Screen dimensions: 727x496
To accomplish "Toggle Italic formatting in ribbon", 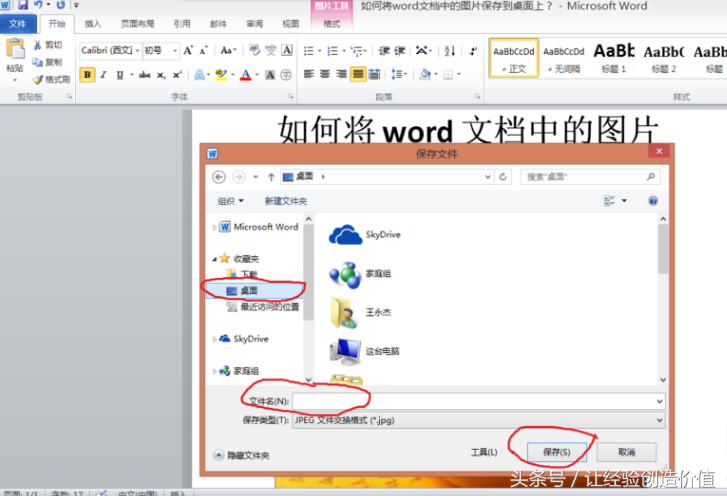I will 103,75.
